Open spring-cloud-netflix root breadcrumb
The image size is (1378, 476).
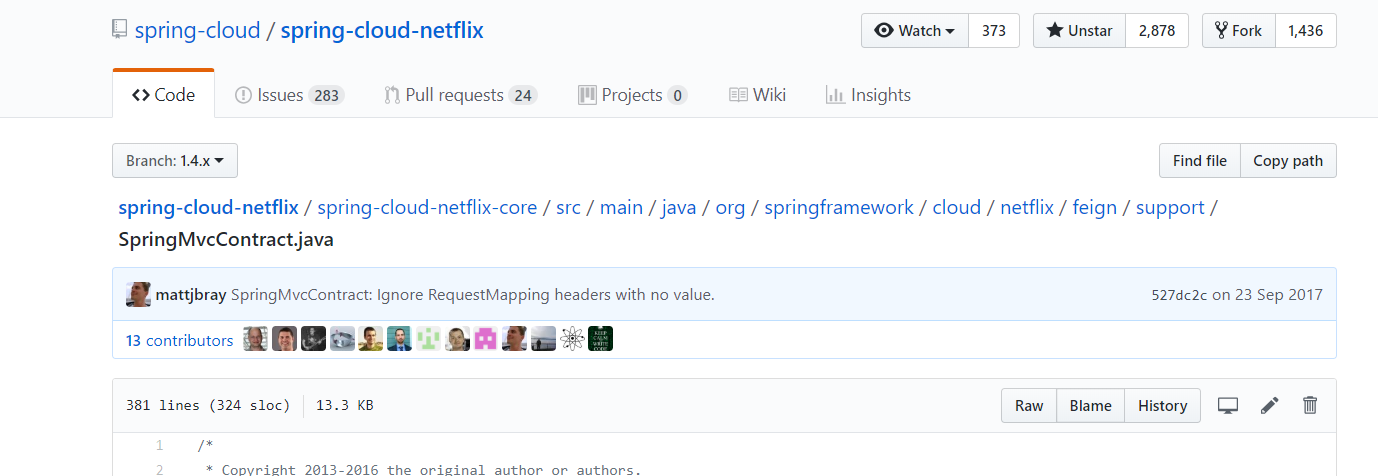[x=208, y=208]
